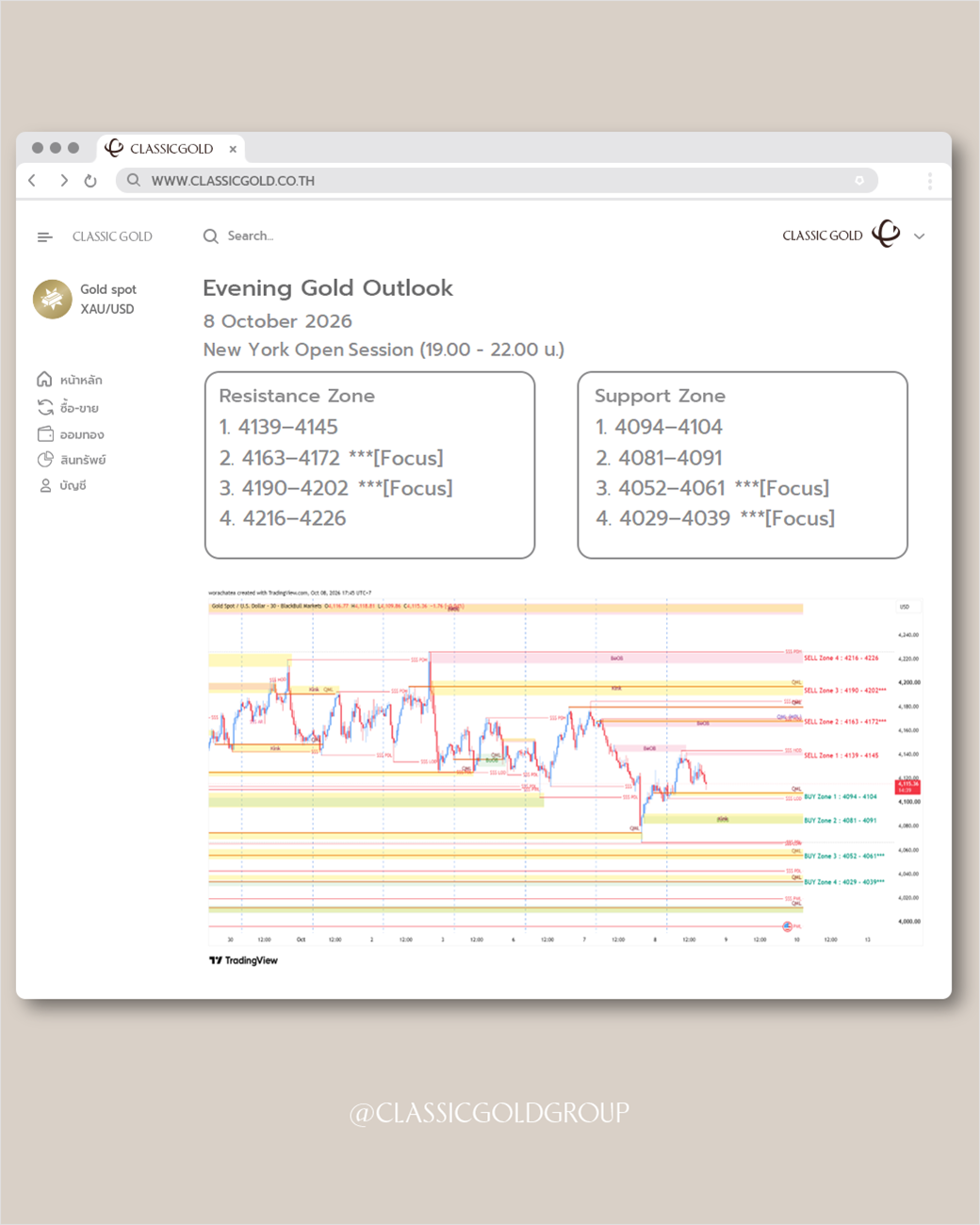Click support level 4052–4061 Focus
980x1225 pixels.
[x=712, y=488]
